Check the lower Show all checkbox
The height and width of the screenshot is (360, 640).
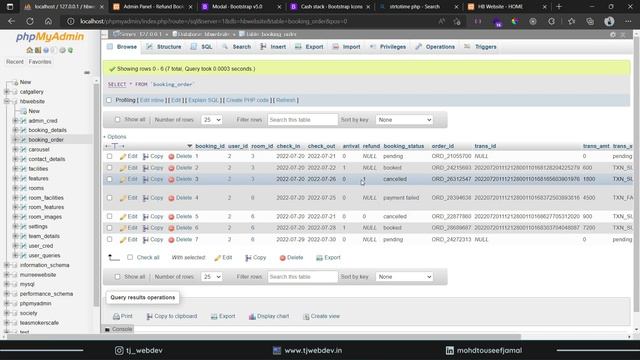[x=118, y=277]
